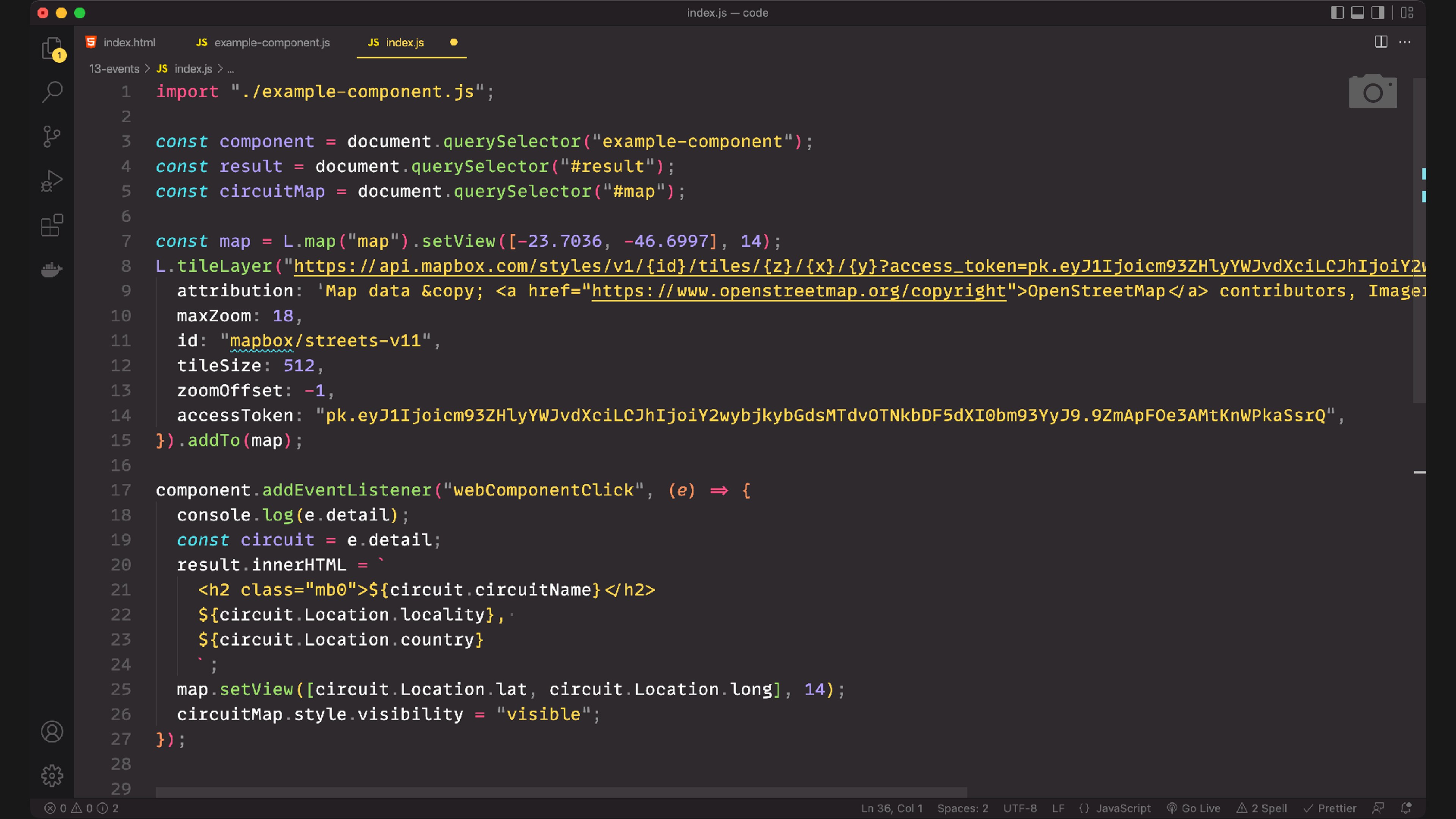Open the Docker view in sidebar
The image size is (1456, 819).
coord(52,270)
